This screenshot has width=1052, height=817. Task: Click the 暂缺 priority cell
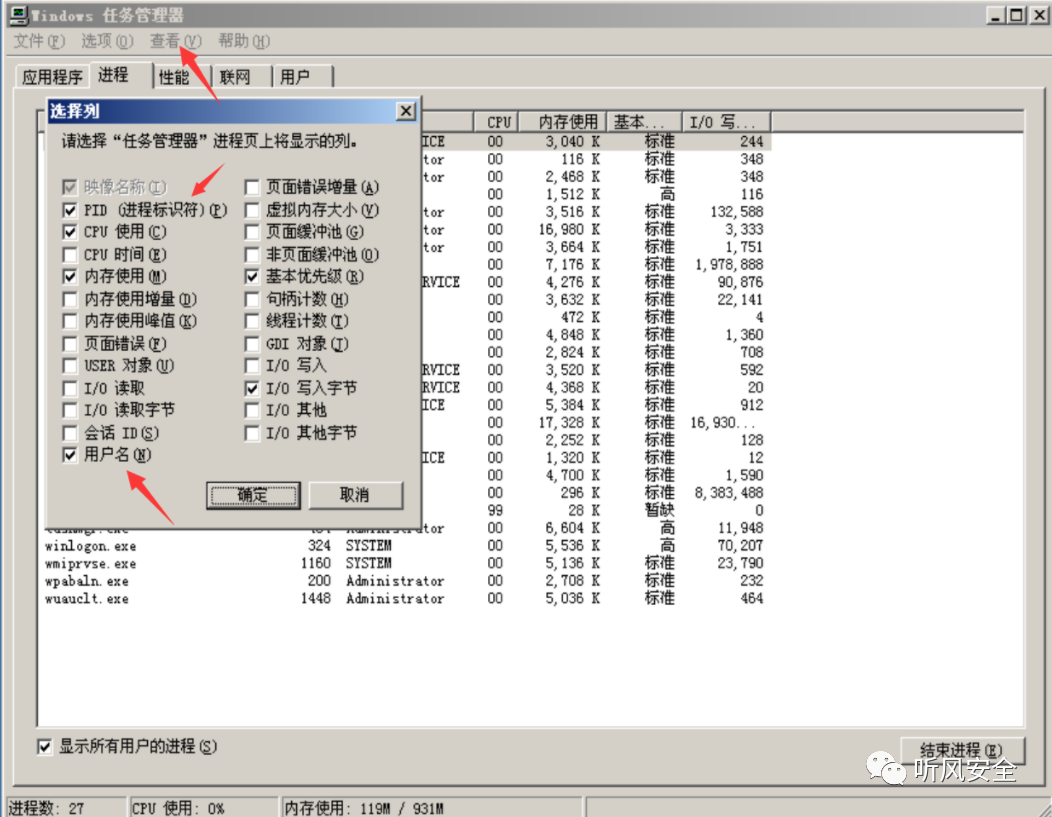(x=660, y=510)
